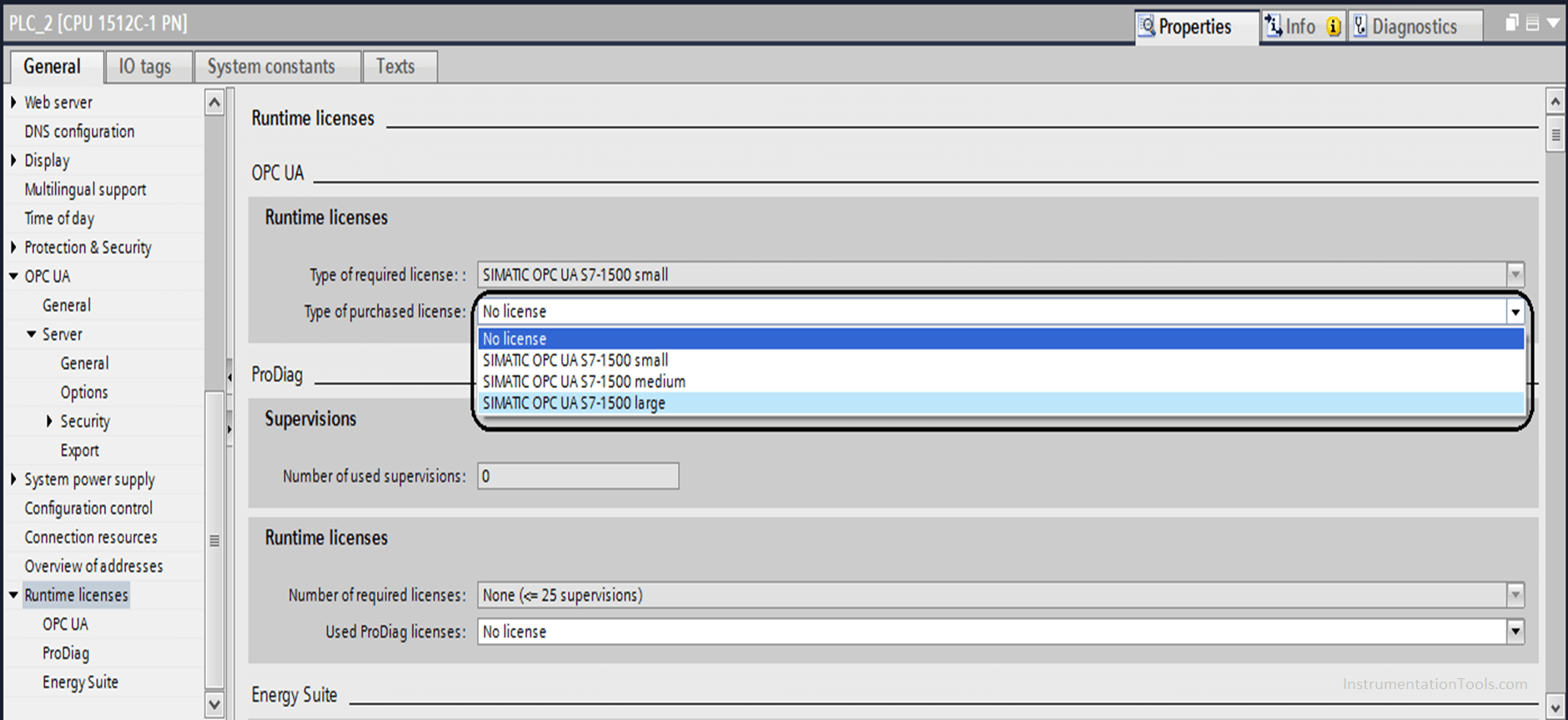Expand the Display tree node

click(13, 160)
